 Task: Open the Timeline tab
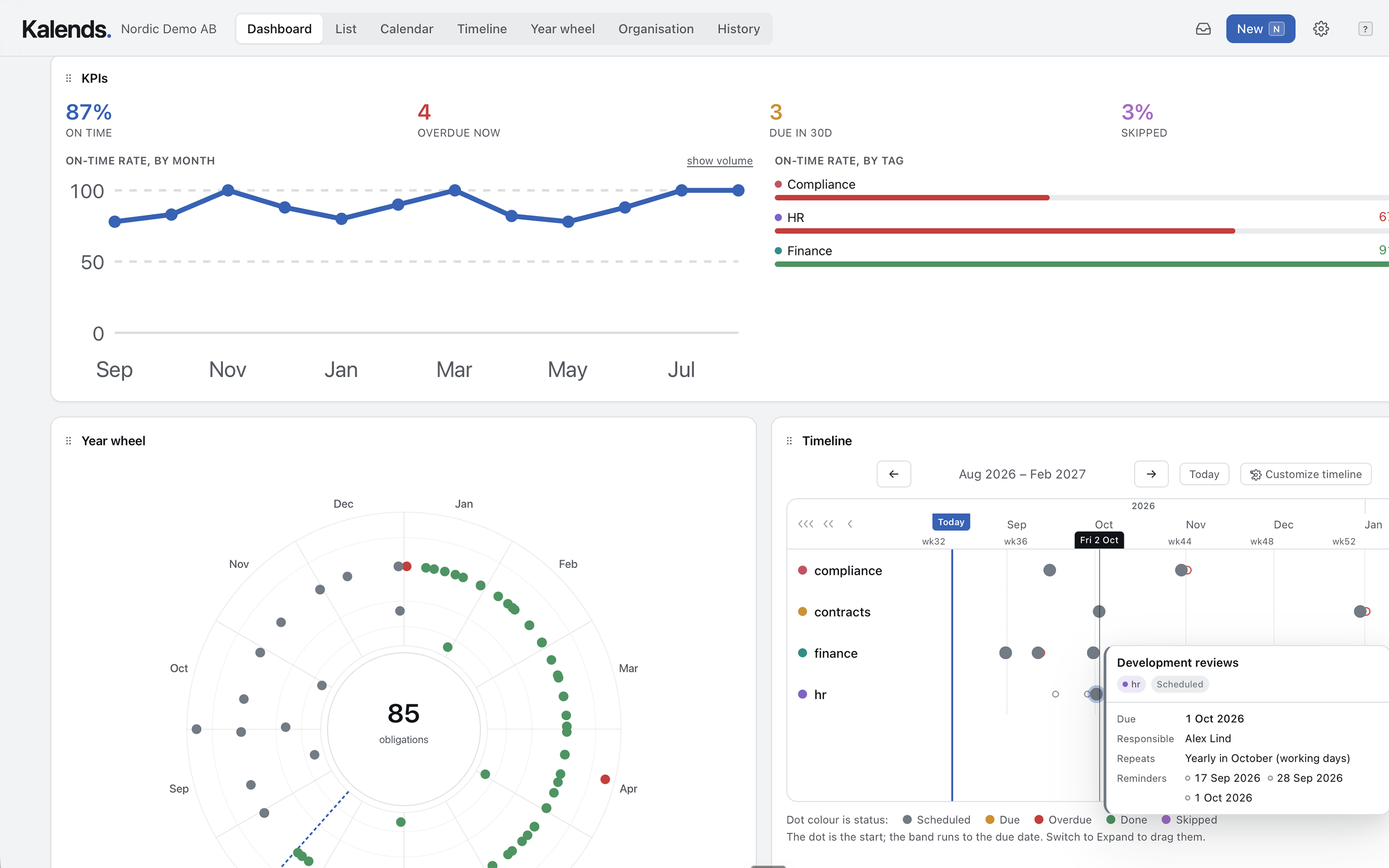click(482, 29)
